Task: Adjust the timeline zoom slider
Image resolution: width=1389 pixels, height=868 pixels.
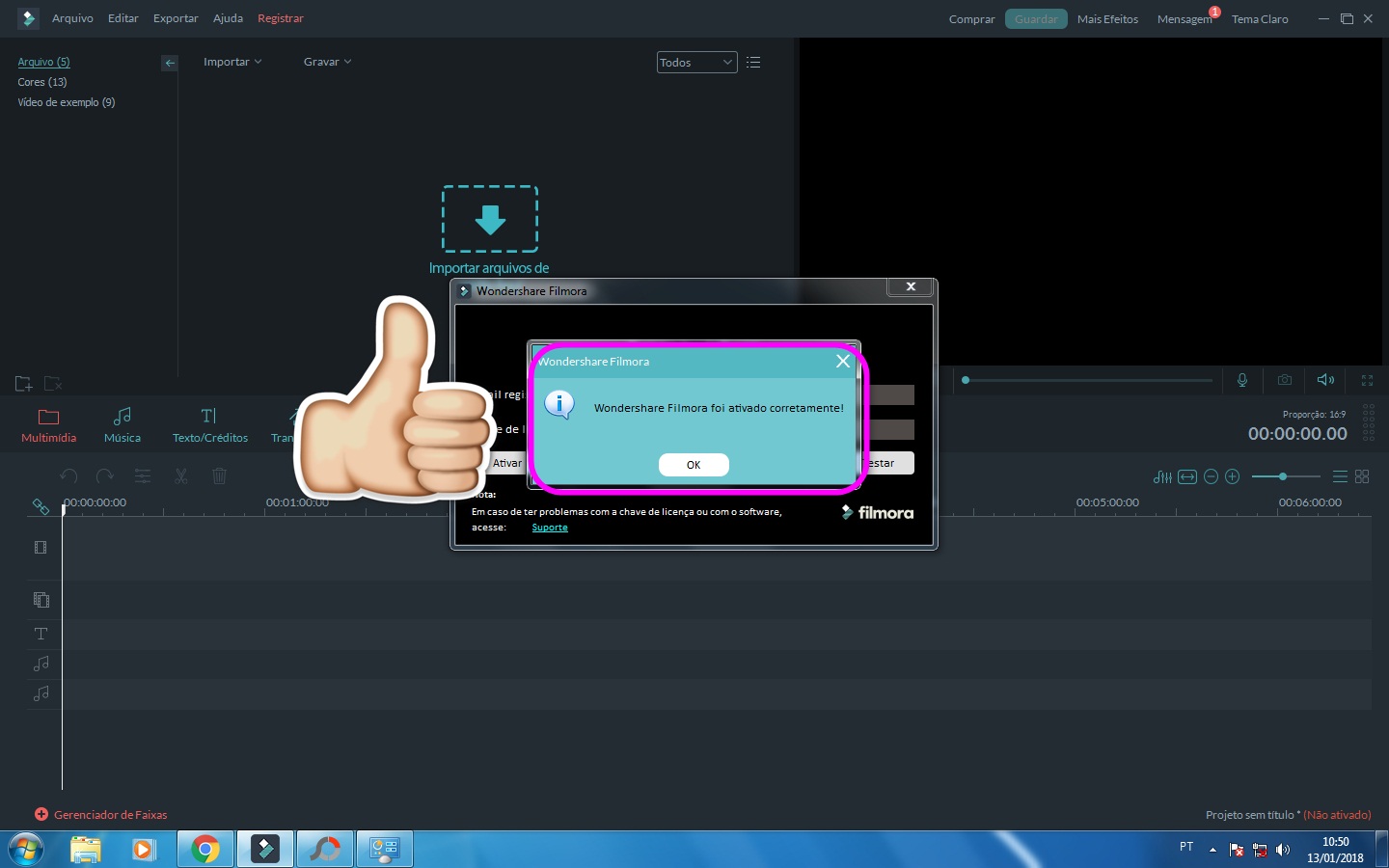Action: (x=1286, y=476)
